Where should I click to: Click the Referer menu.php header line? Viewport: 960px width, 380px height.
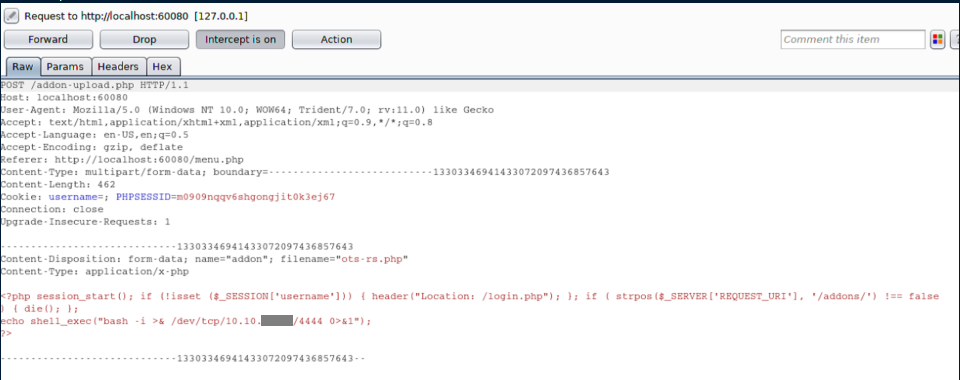coord(122,160)
